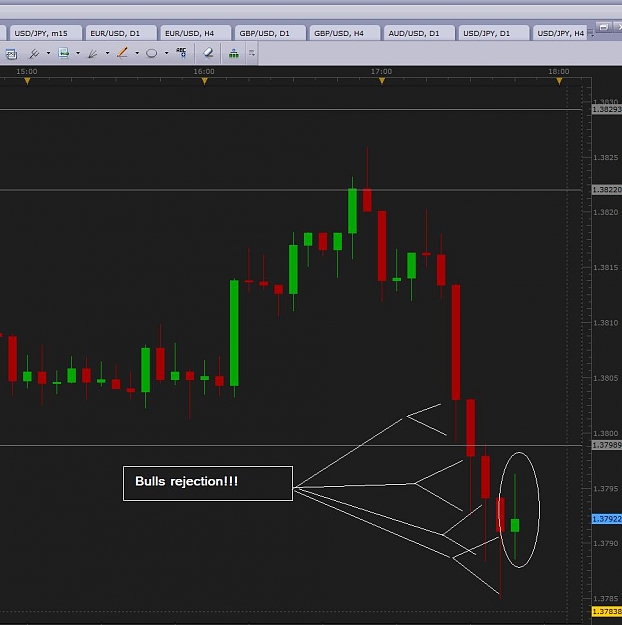
Task: Open dropdown arrow beside horizontal line tool
Action: click(78, 53)
